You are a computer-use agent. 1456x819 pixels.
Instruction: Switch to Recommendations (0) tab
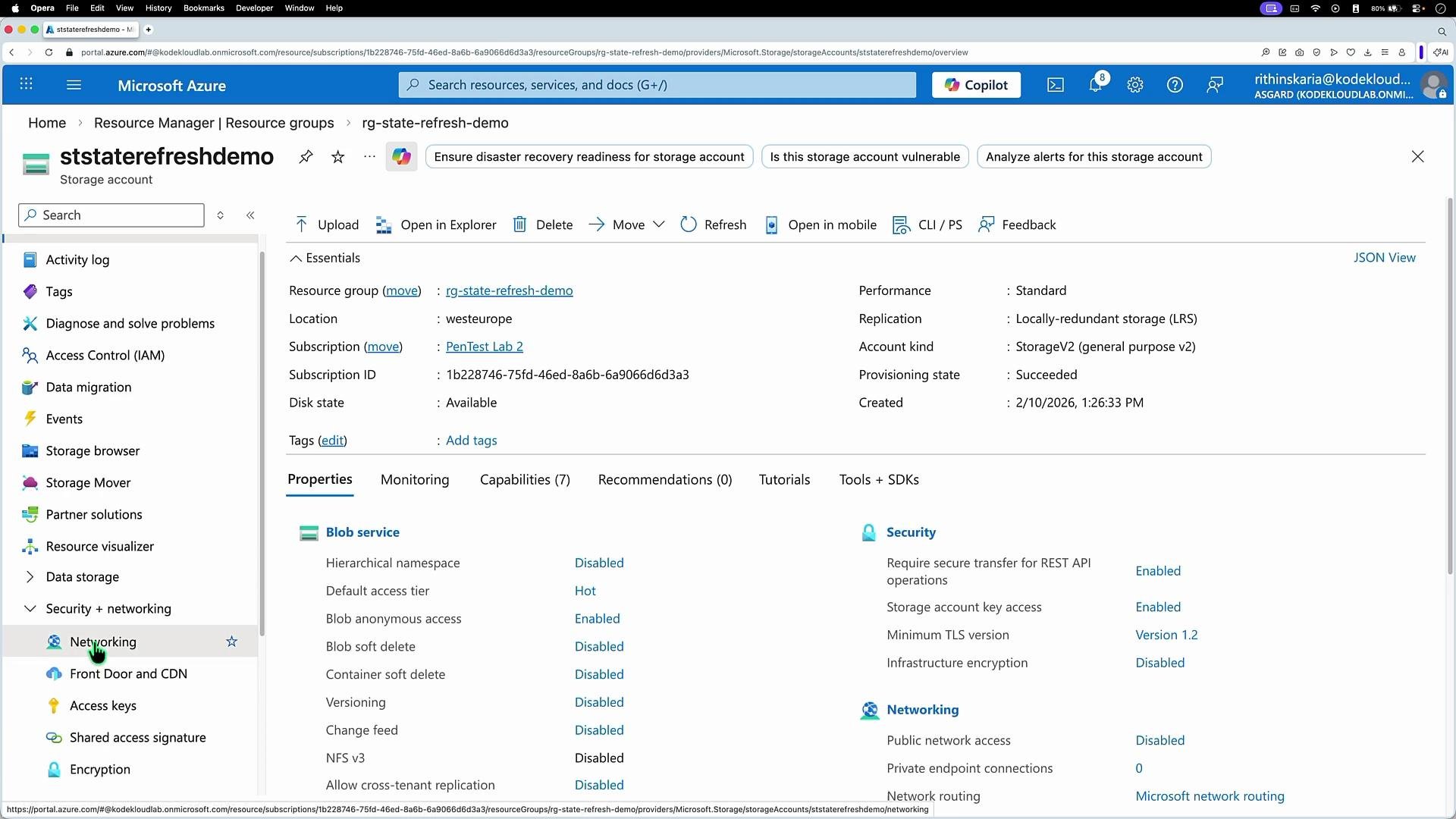(665, 480)
